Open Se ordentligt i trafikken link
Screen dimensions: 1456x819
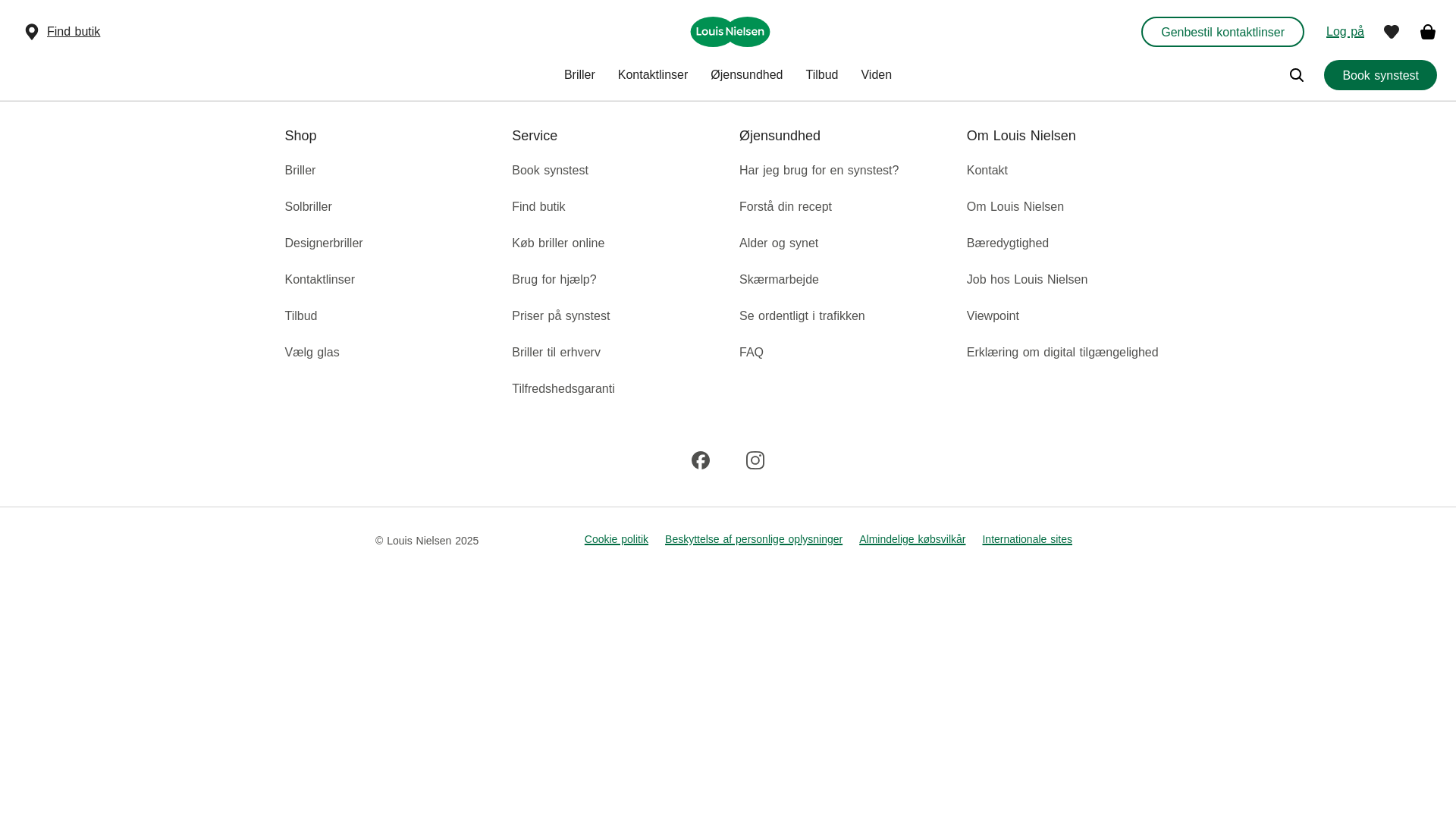[x=802, y=316]
